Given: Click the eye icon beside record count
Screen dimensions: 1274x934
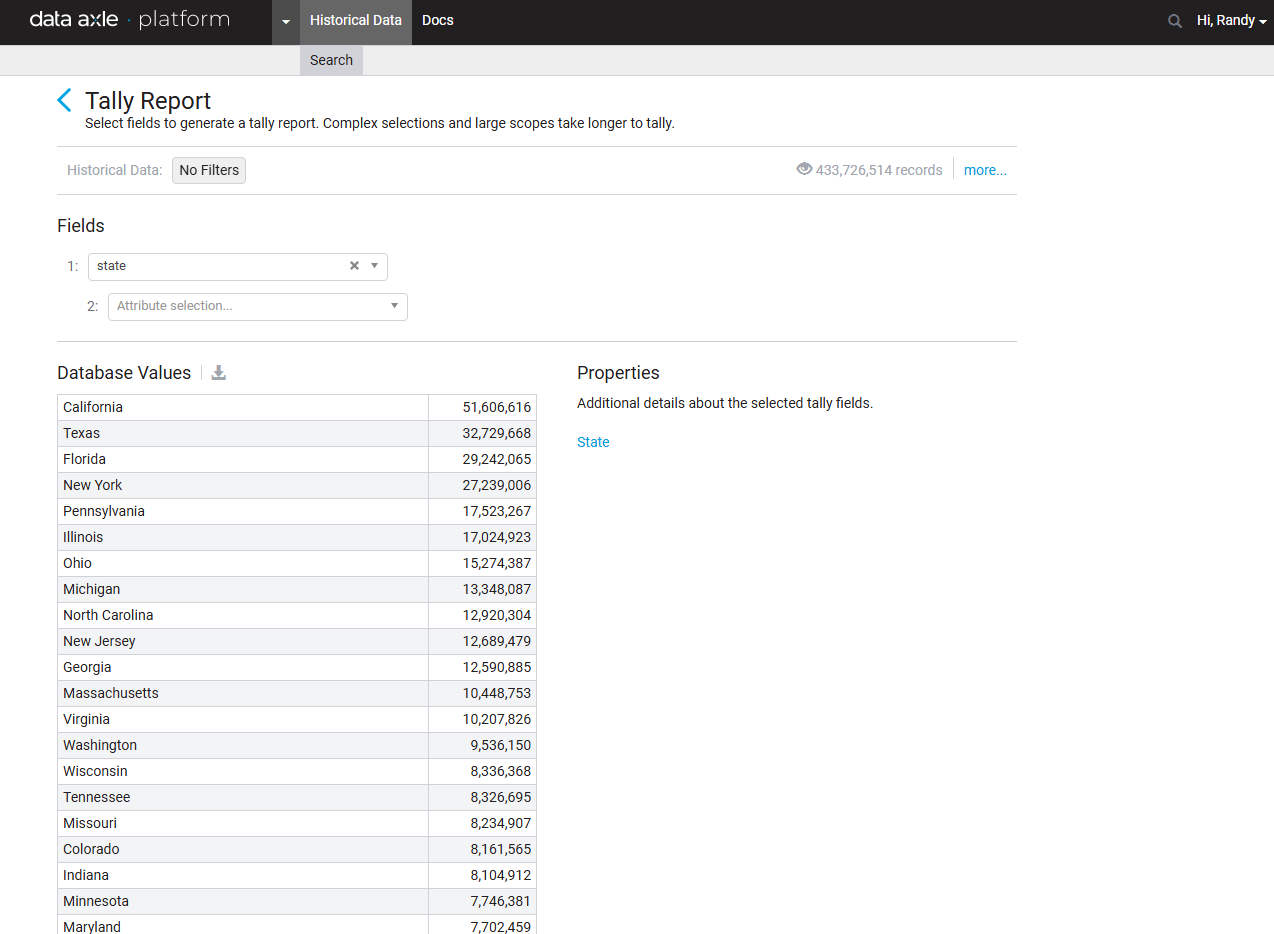Looking at the screenshot, I should [804, 169].
